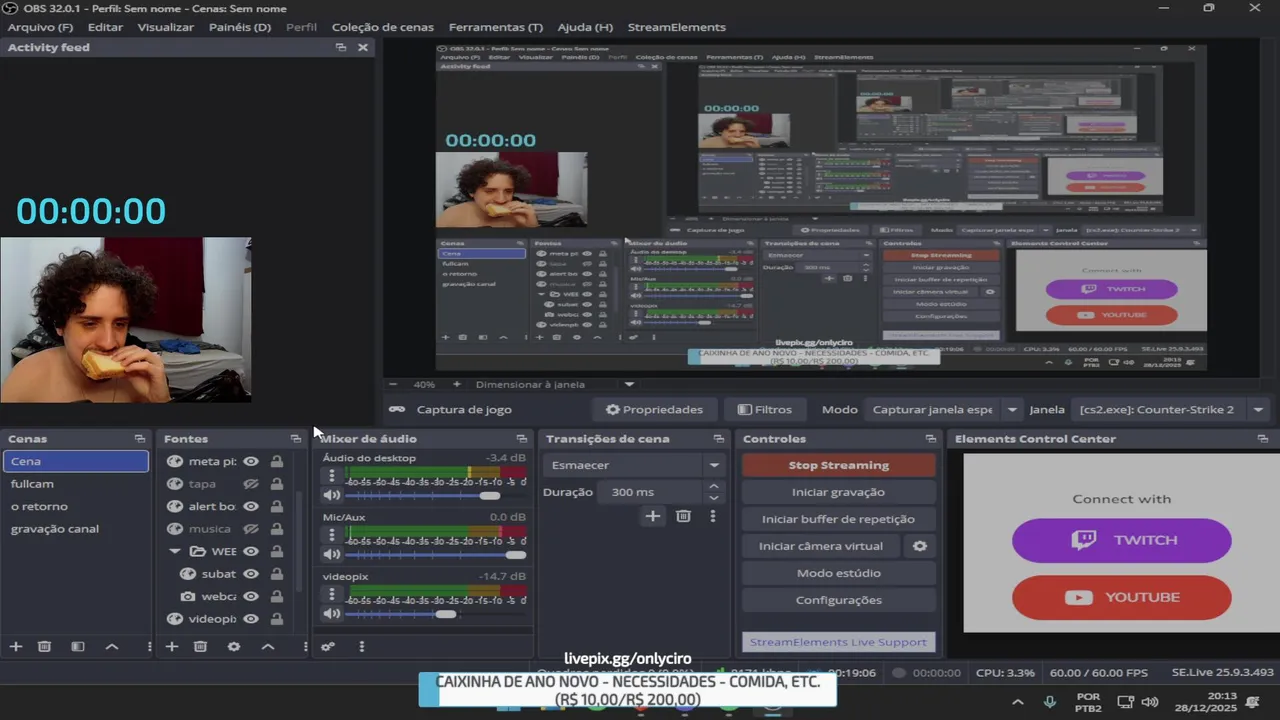1280x720 pixels.
Task: Open Visualizar menu
Action: (x=166, y=27)
